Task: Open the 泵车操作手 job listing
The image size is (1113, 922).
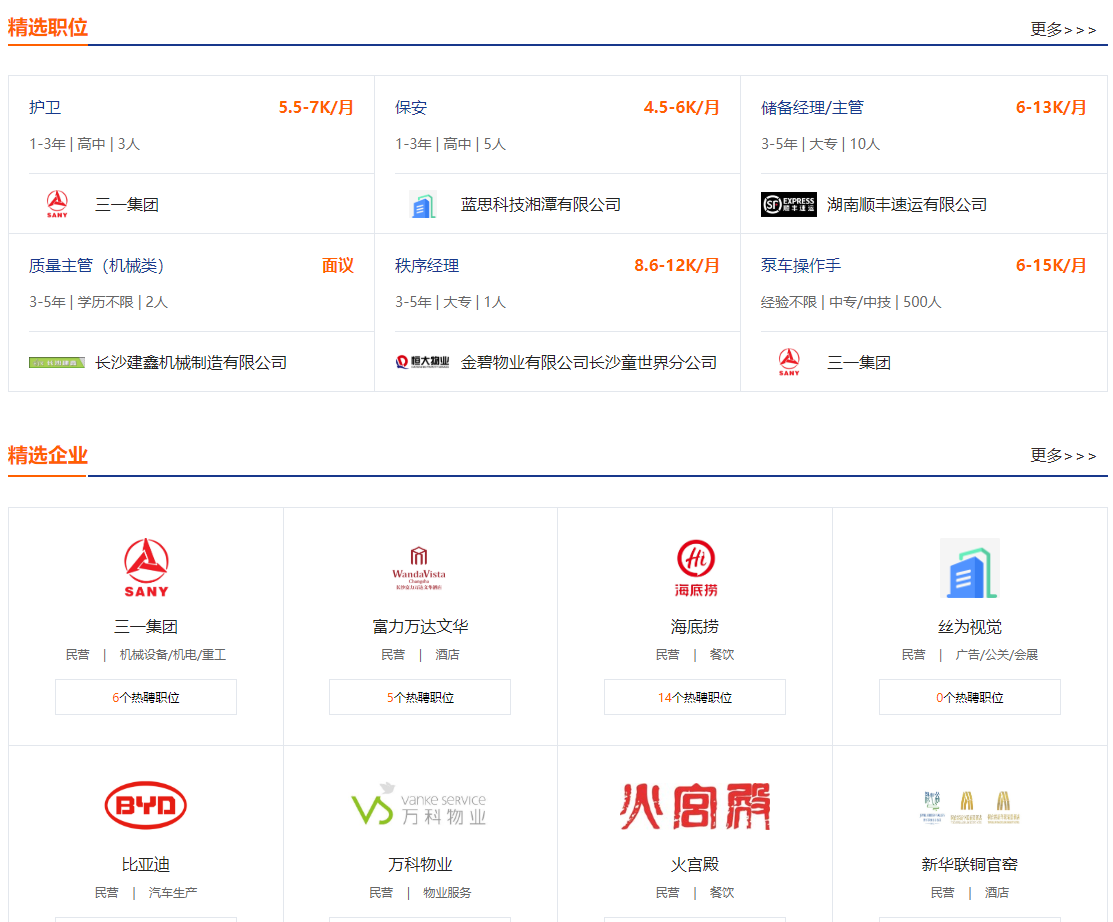Action: (x=801, y=265)
